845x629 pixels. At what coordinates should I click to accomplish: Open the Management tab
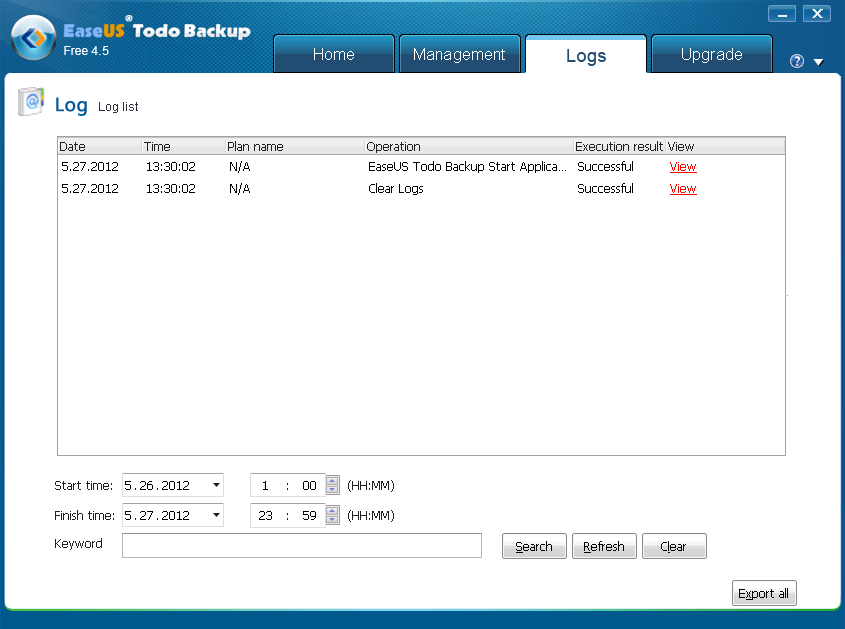coord(459,54)
